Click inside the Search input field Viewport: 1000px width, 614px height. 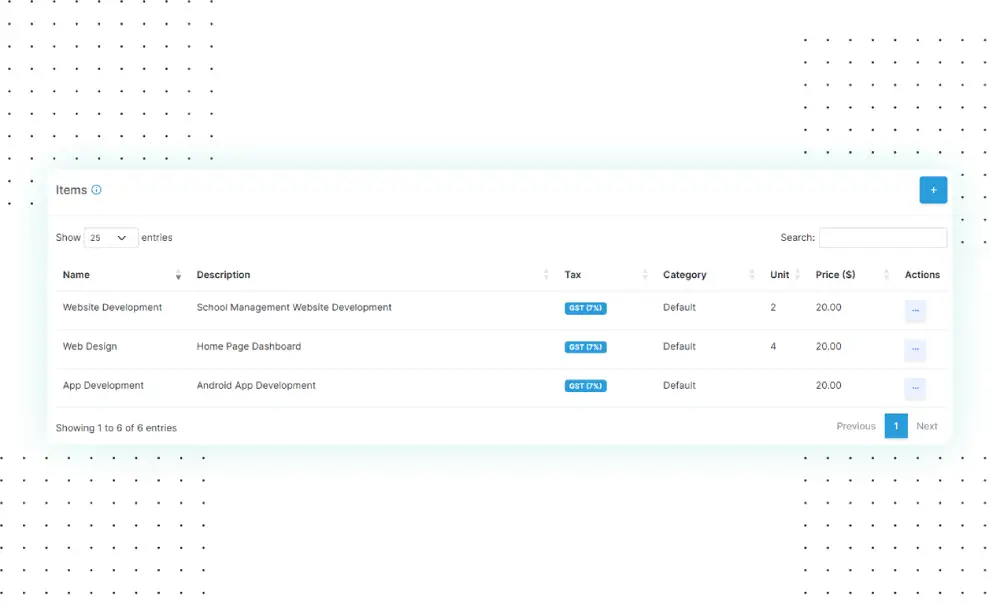point(882,238)
